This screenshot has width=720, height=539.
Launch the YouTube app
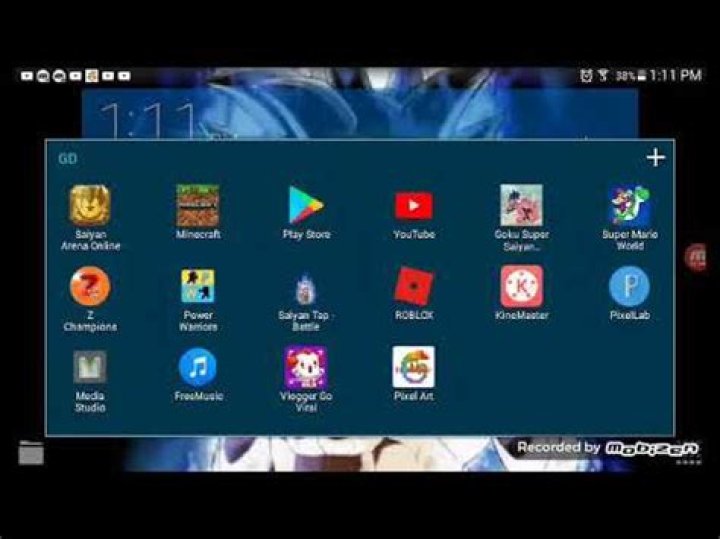(414, 206)
